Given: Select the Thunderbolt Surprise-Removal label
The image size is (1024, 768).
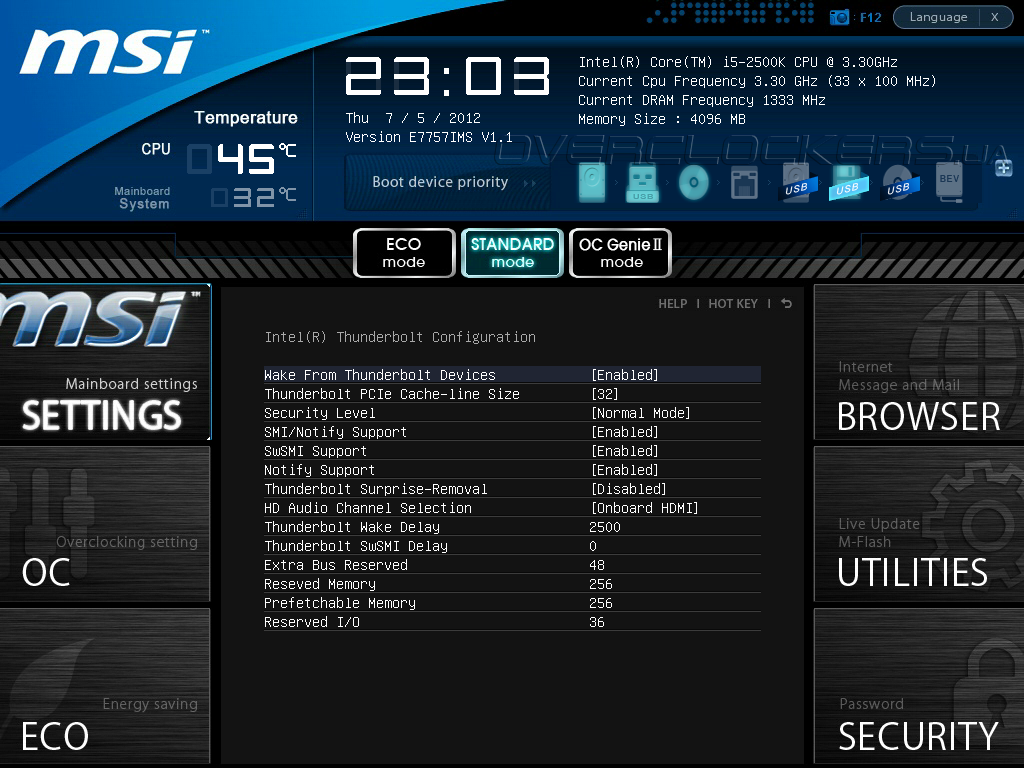Looking at the screenshot, I should [x=376, y=488].
